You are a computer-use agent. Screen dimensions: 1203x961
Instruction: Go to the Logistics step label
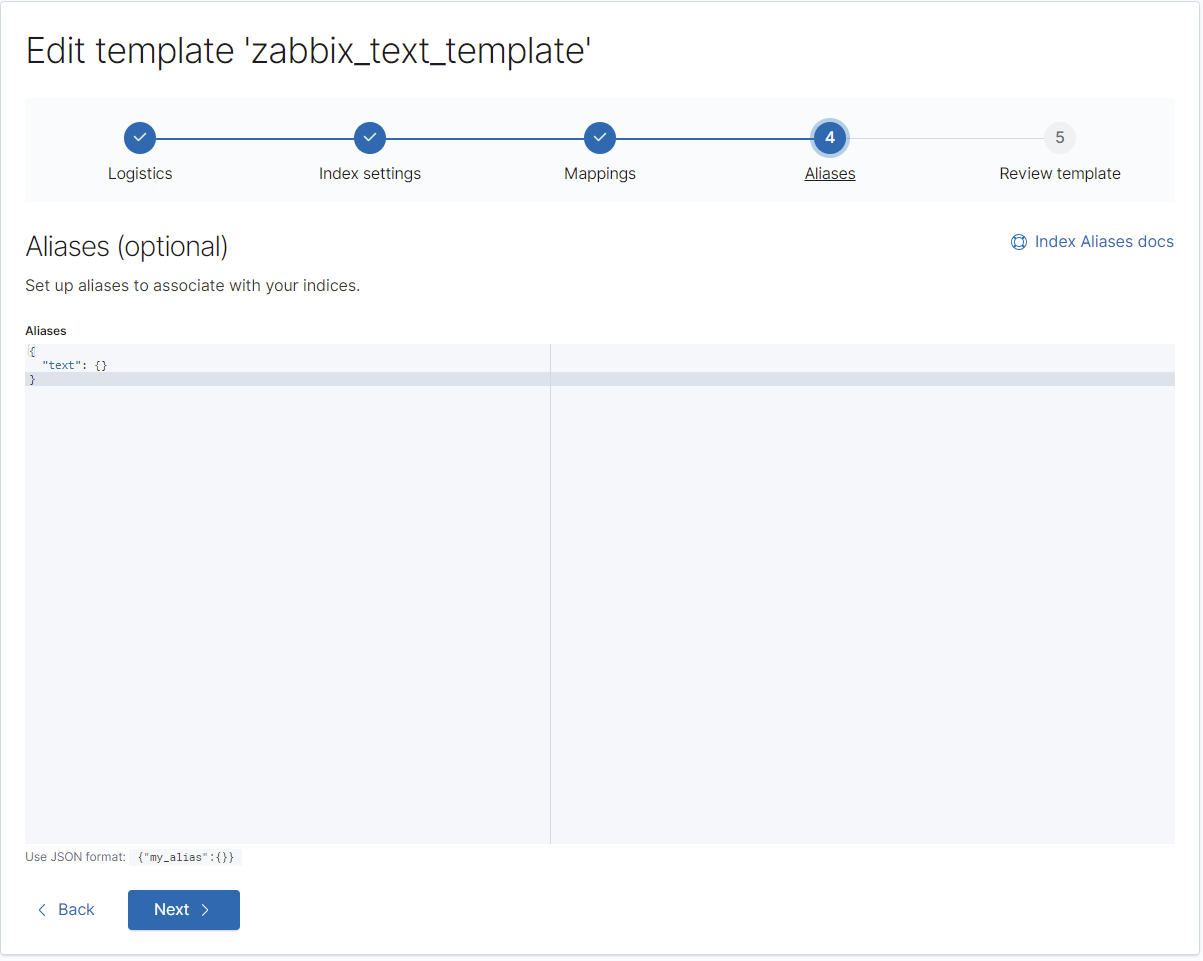click(x=140, y=174)
